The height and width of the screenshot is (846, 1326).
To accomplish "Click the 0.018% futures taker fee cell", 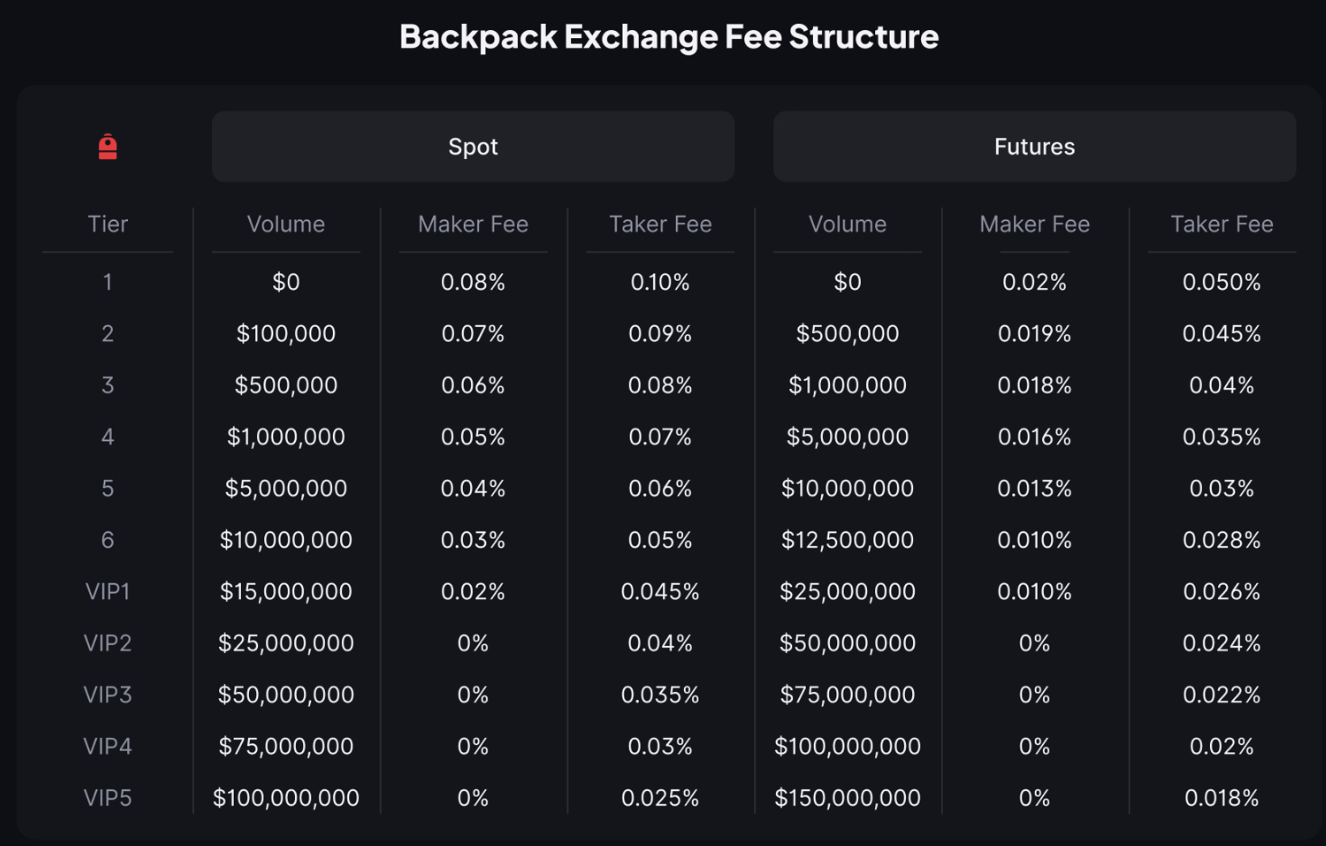I will pyautogui.click(x=1222, y=798).
